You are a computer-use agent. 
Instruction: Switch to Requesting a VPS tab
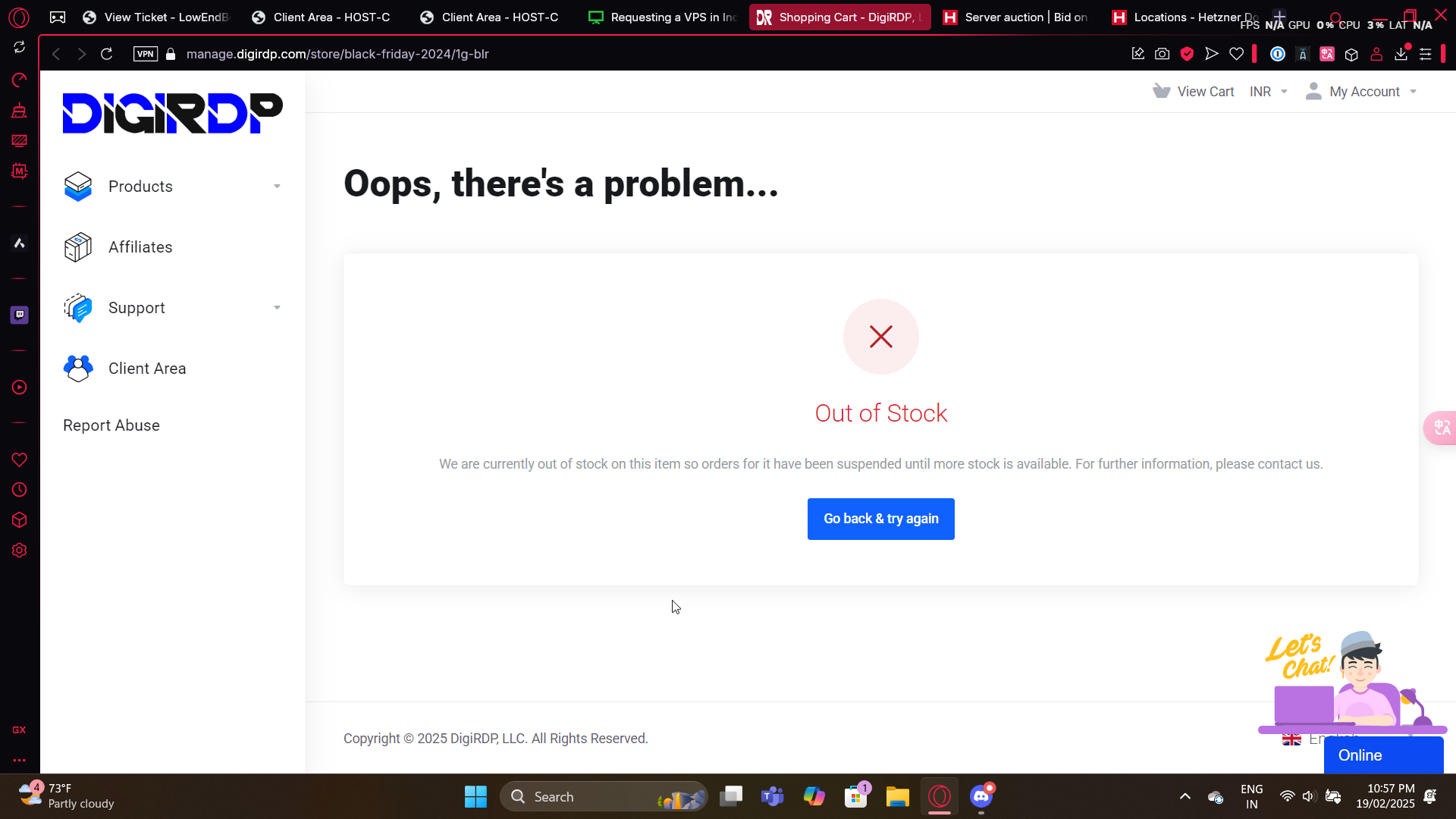pyautogui.click(x=663, y=17)
